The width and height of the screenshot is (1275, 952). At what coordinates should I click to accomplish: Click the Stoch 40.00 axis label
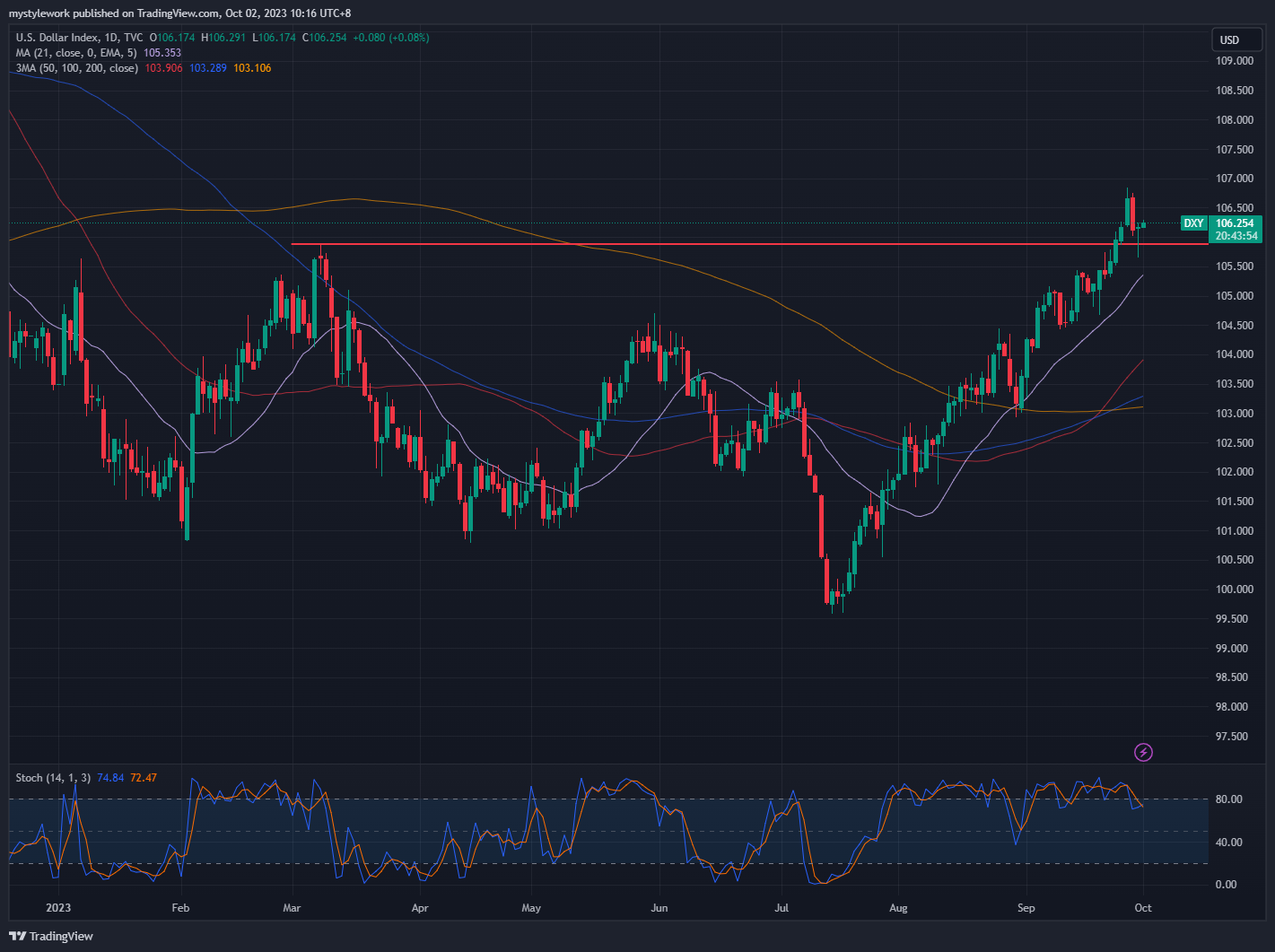[1228, 843]
